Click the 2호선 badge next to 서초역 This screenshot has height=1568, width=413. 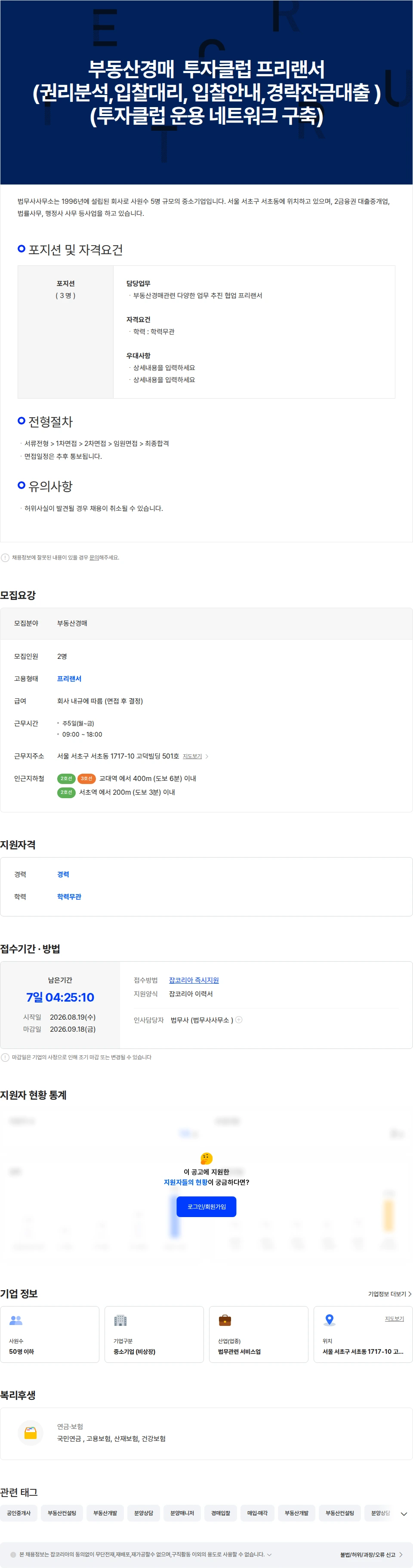click(x=66, y=793)
